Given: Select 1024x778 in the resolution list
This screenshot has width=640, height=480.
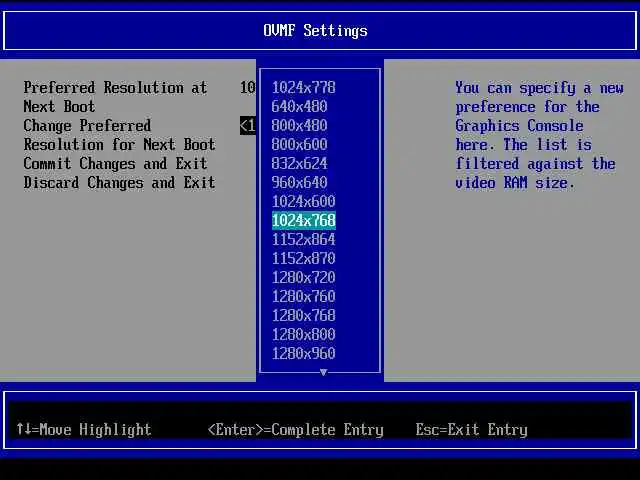Looking at the screenshot, I should click(x=303, y=88).
